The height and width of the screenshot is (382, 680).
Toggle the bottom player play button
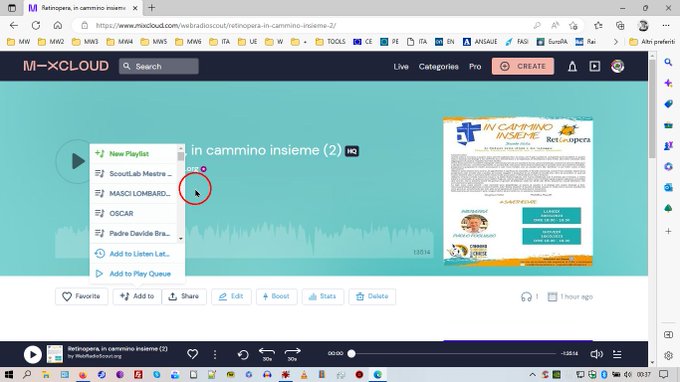33,354
